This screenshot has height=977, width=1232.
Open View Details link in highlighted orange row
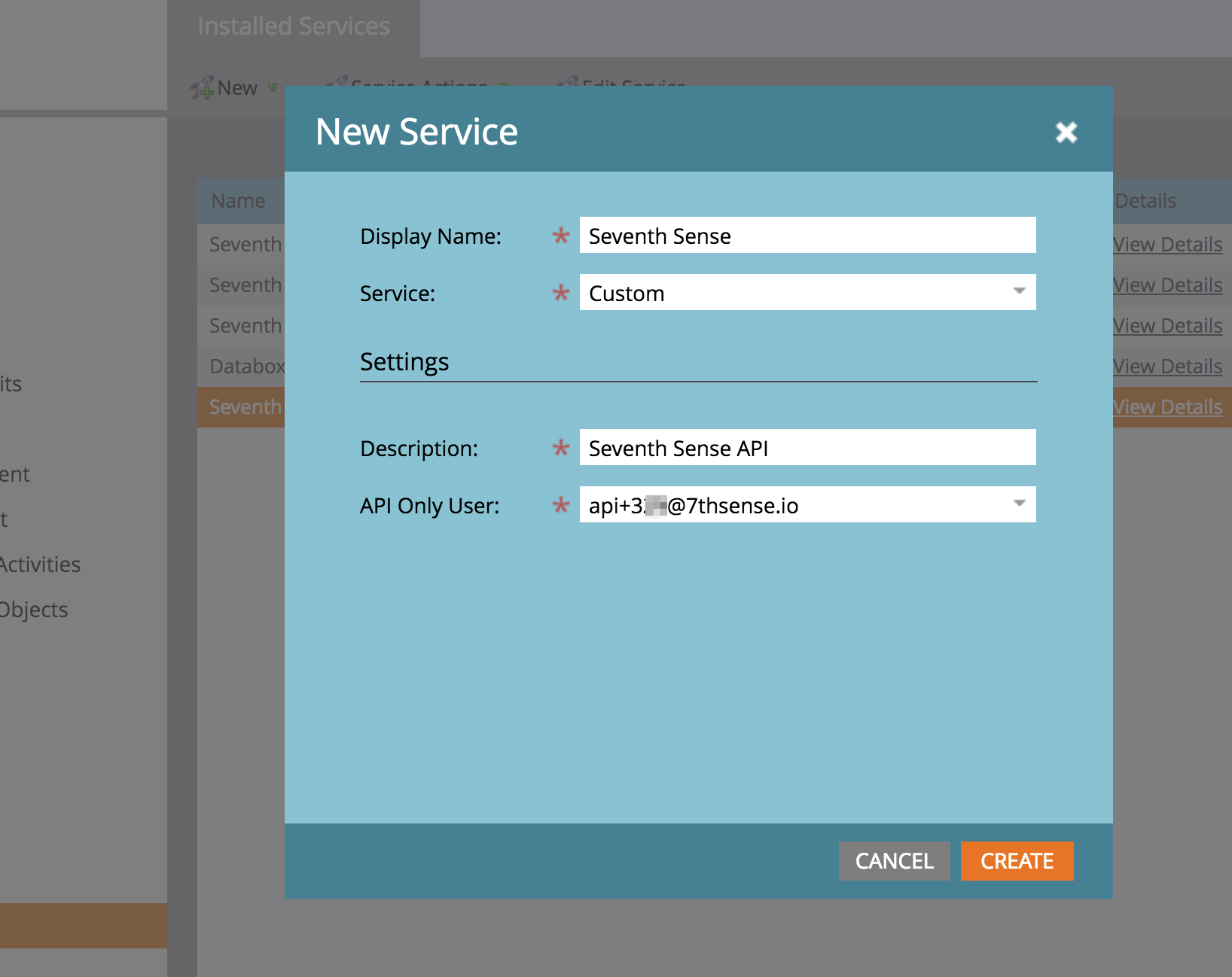[x=1167, y=407]
